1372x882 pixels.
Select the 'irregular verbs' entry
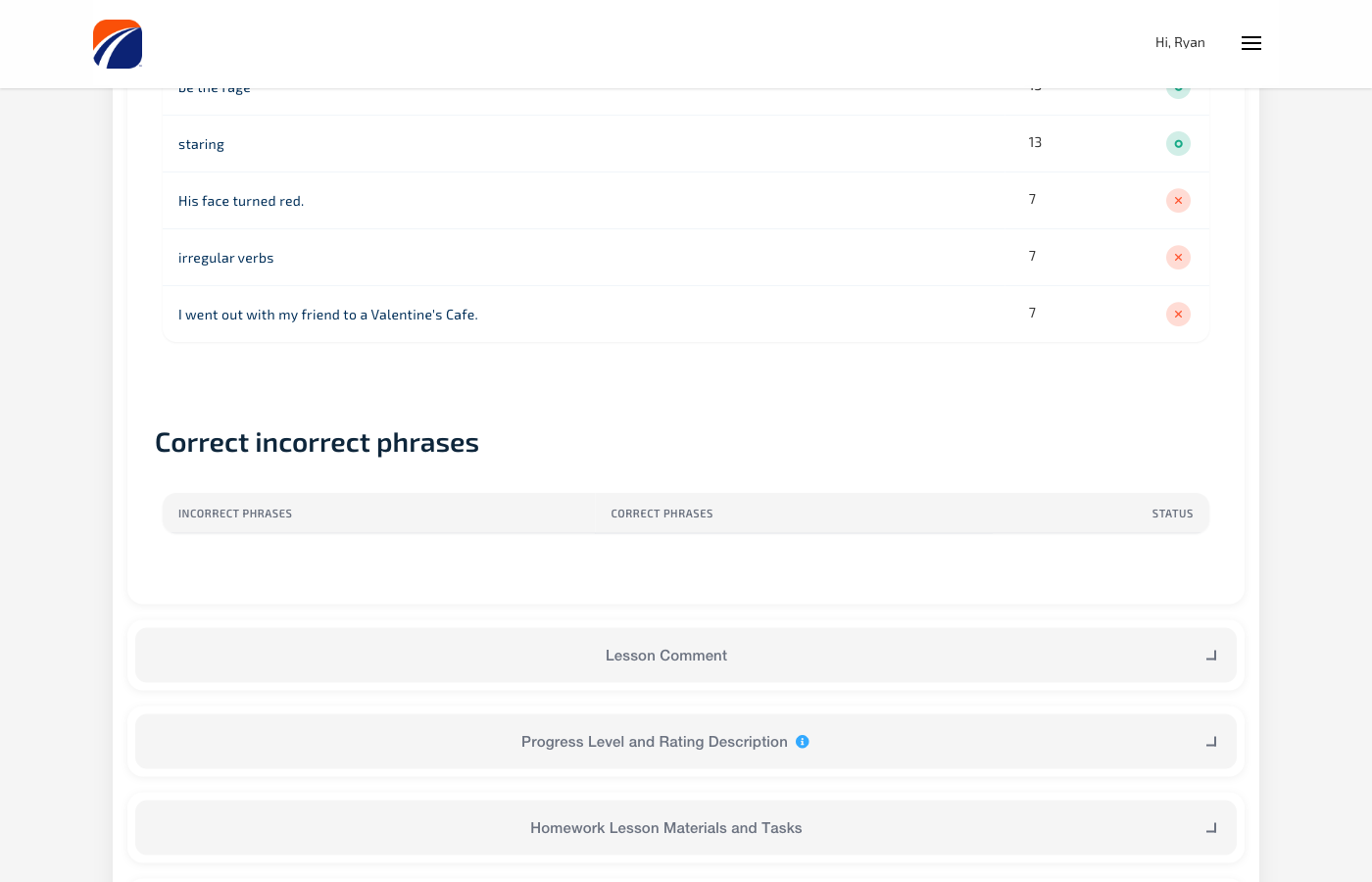225,258
